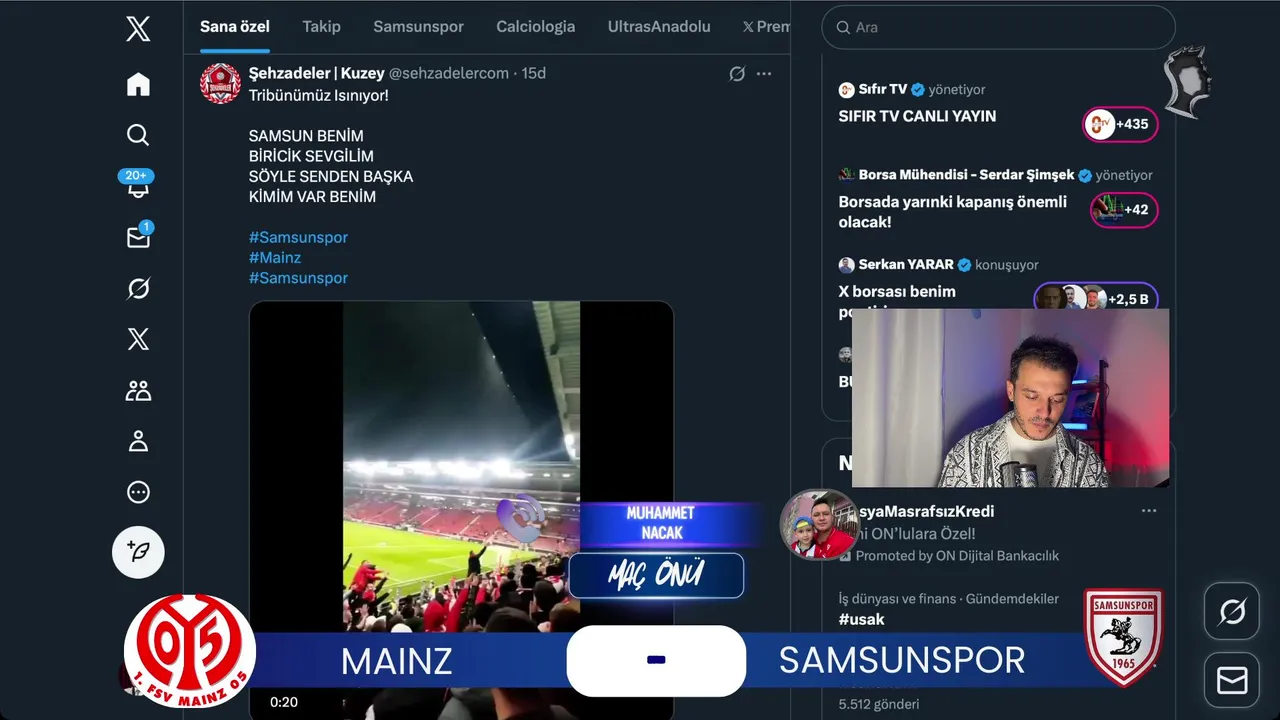This screenshot has width=1280, height=720.
Task: Switch to the Takip tab
Action: coord(321,27)
